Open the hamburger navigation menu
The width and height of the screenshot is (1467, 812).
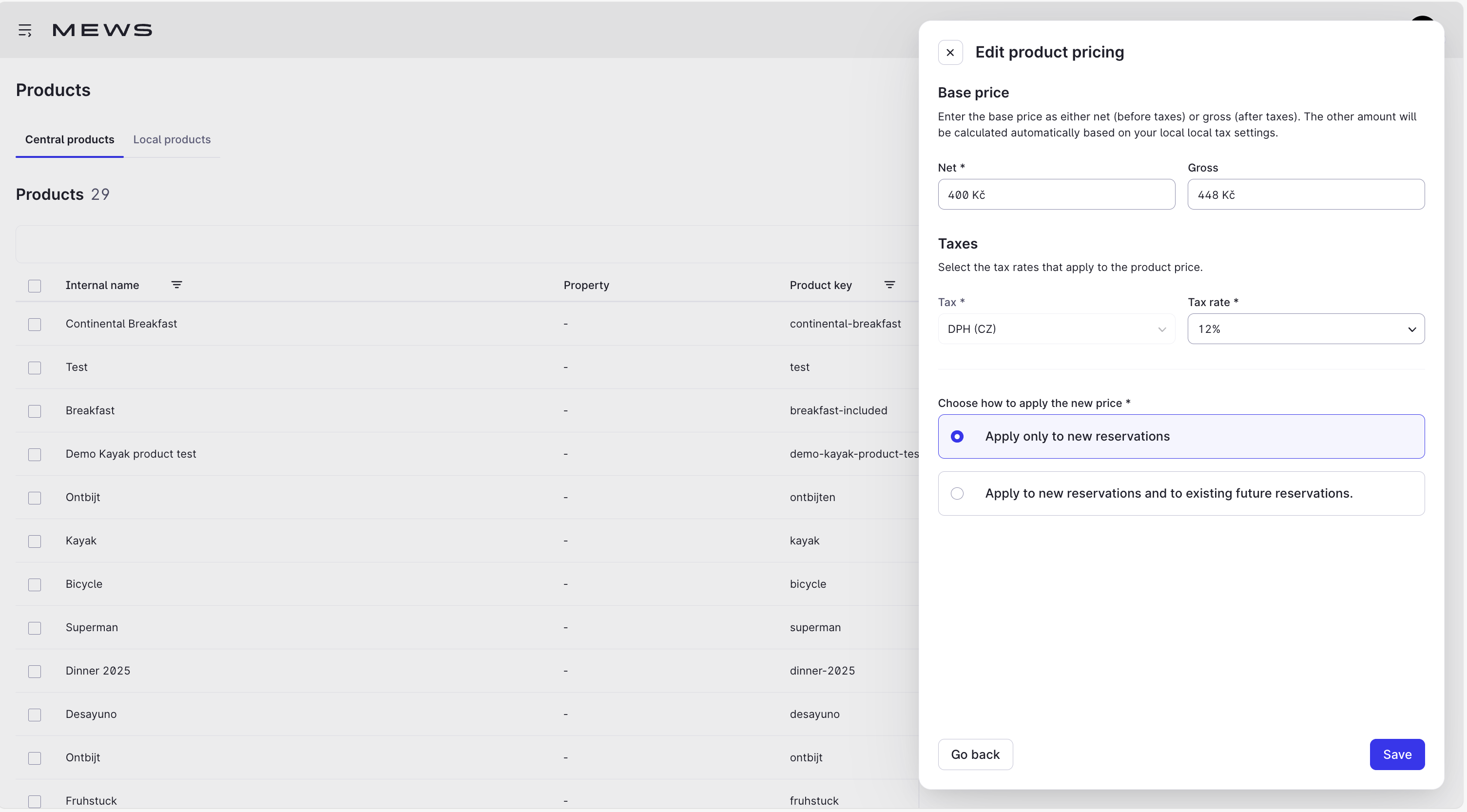point(24,30)
